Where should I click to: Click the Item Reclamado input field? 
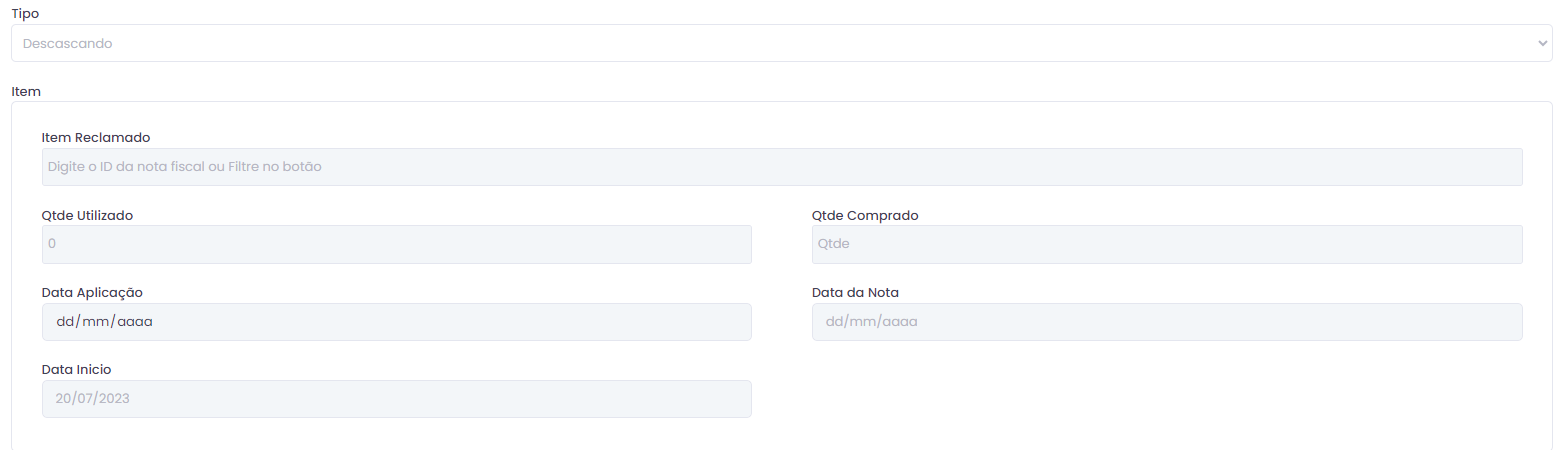pyautogui.click(x=781, y=167)
